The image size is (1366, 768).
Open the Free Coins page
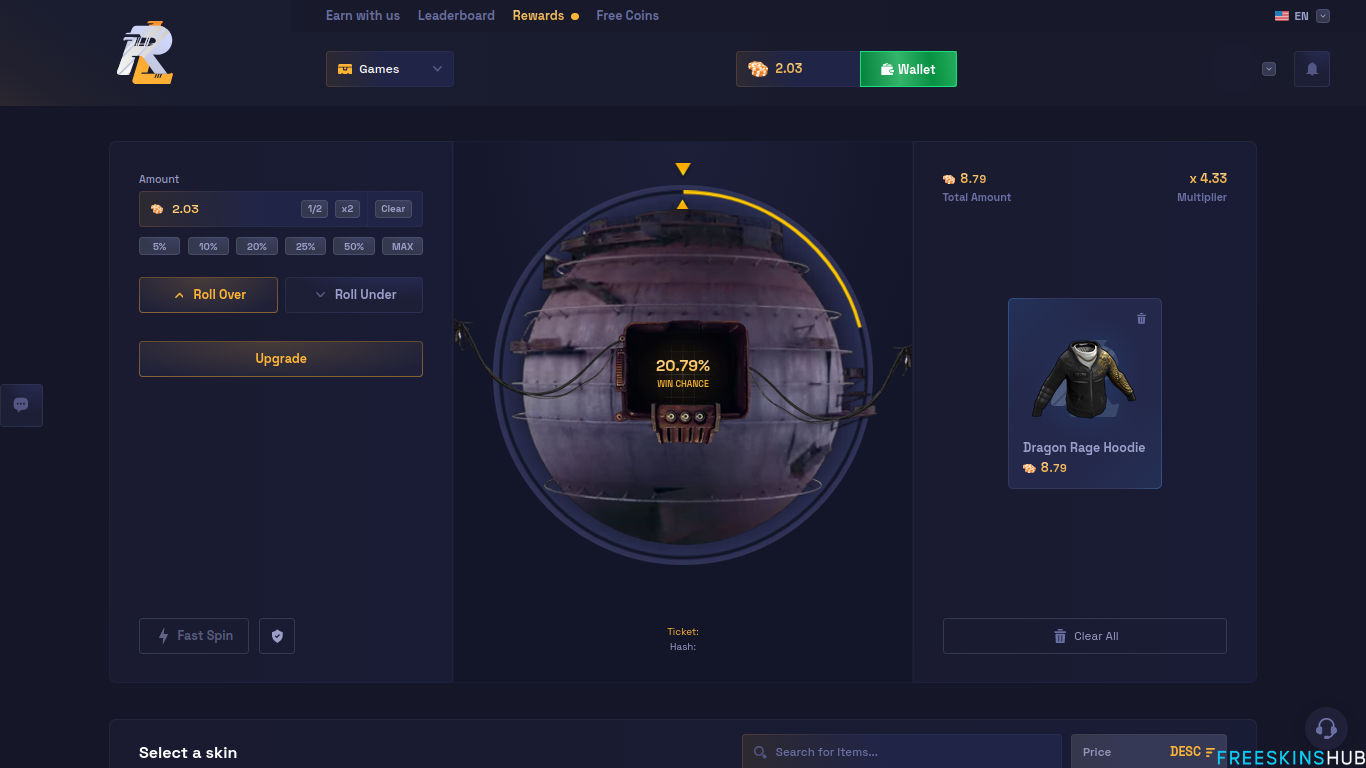click(x=627, y=16)
